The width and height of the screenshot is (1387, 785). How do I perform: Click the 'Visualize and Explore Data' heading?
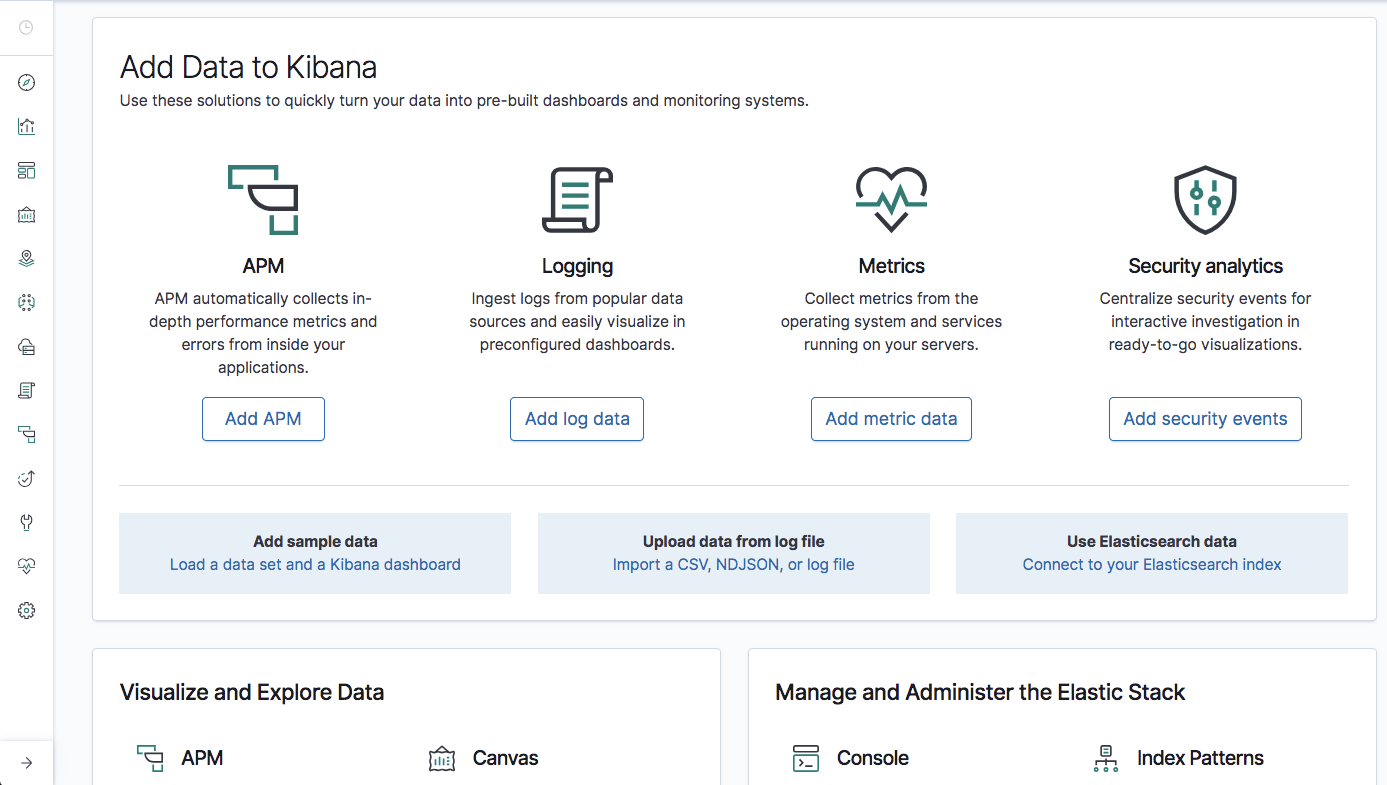252,692
